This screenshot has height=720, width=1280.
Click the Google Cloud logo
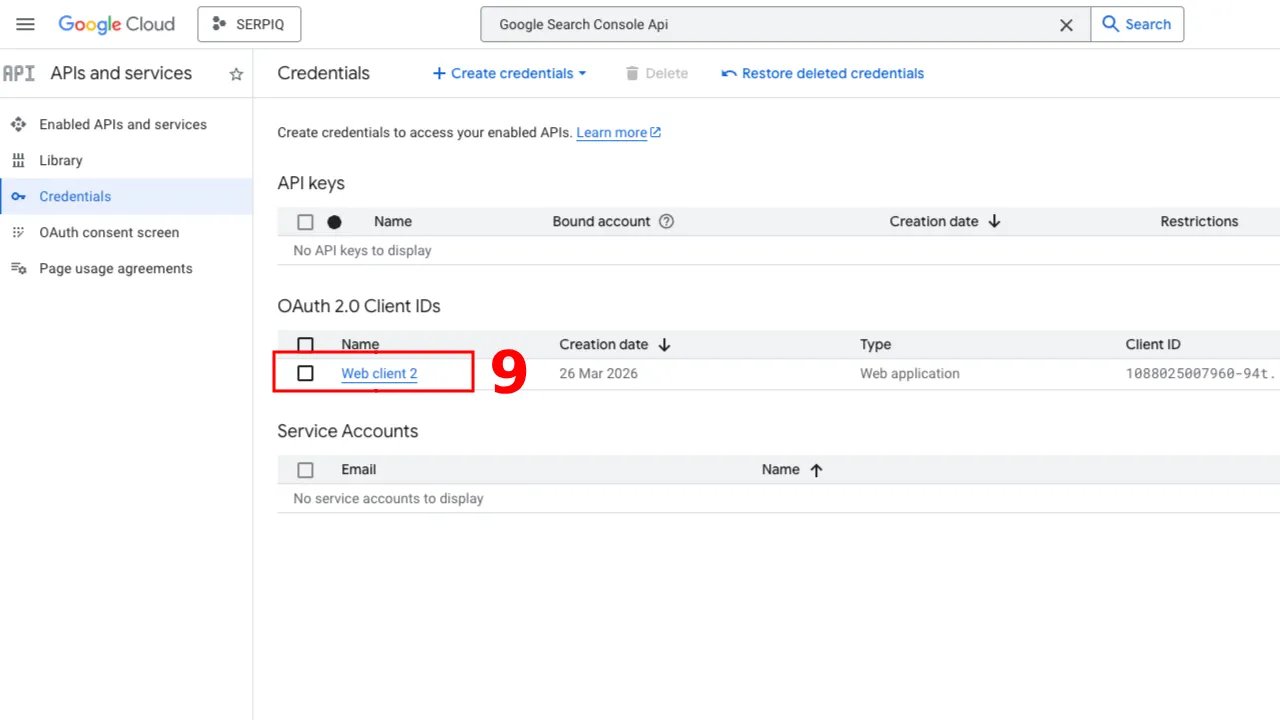coord(116,24)
